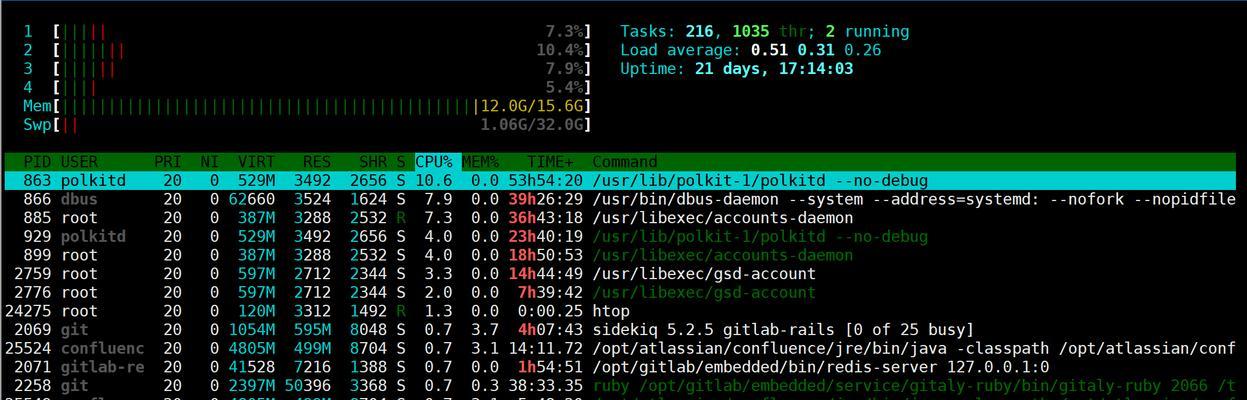Select process 863 polkitd highlighted row

point(620,181)
